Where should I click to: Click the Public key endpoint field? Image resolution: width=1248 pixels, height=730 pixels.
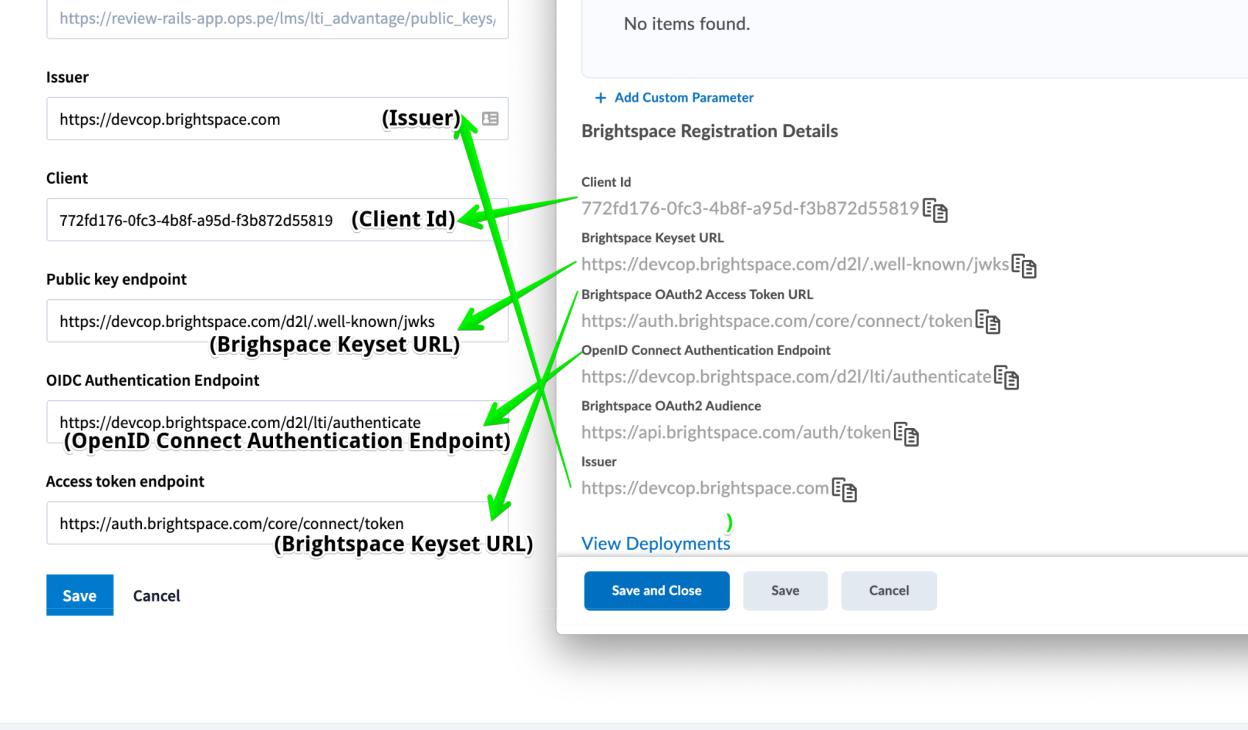(277, 321)
